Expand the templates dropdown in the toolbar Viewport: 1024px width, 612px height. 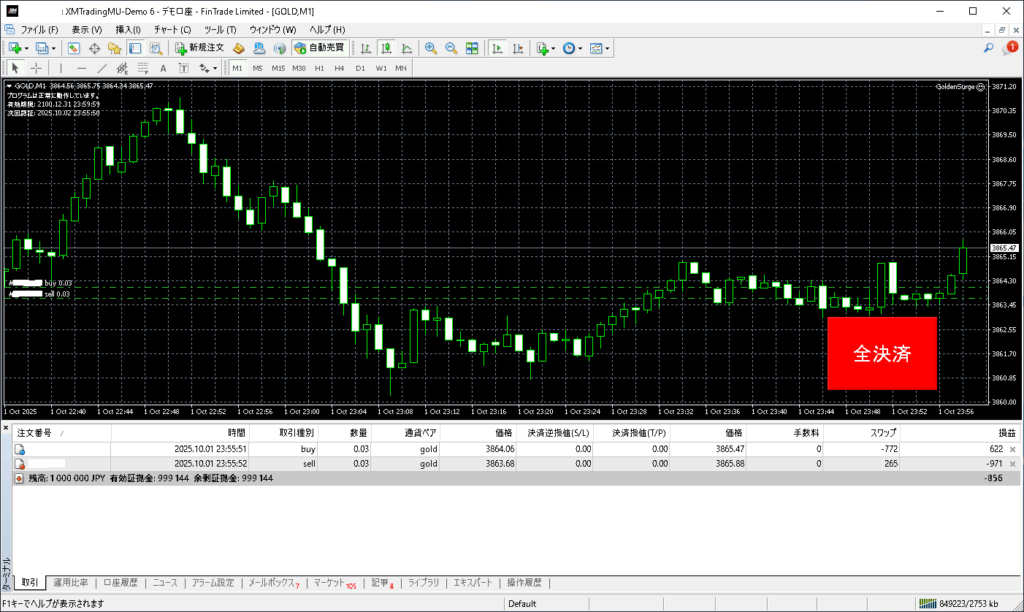607,48
